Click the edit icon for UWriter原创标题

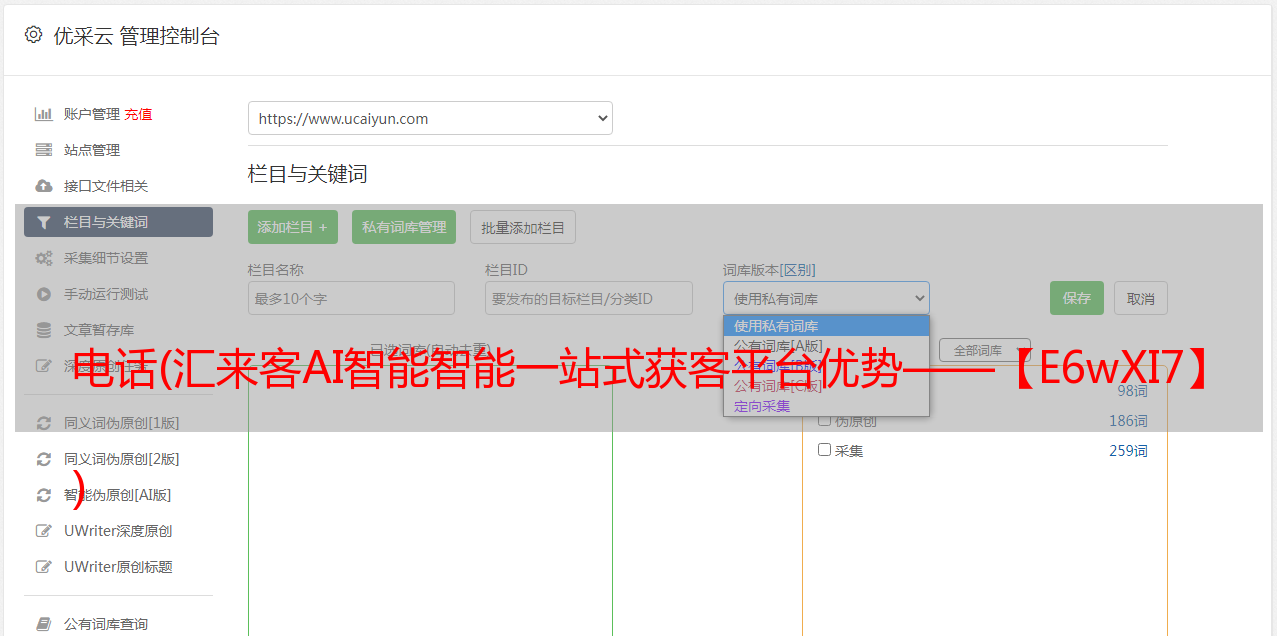click(x=43, y=567)
